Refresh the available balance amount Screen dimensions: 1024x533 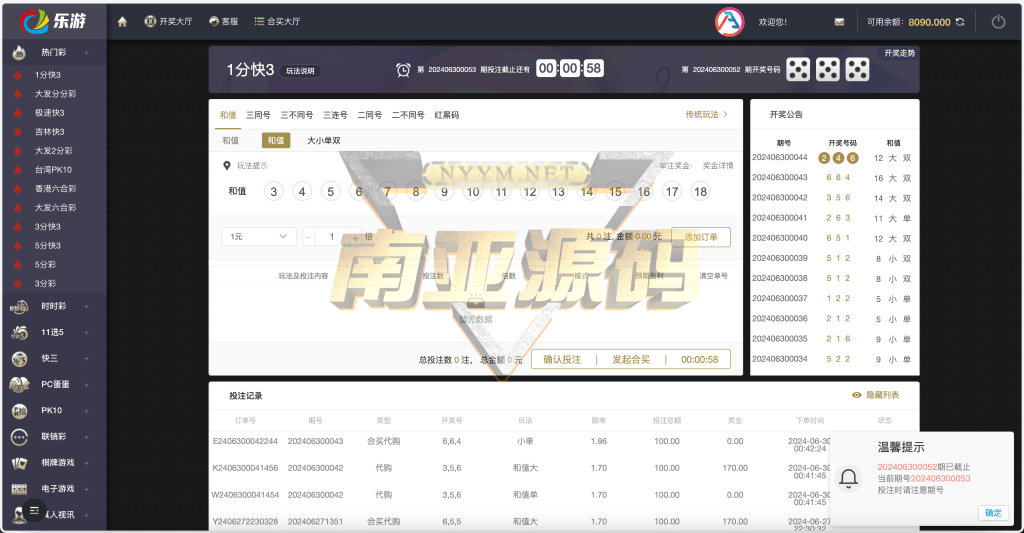[x=960, y=21]
